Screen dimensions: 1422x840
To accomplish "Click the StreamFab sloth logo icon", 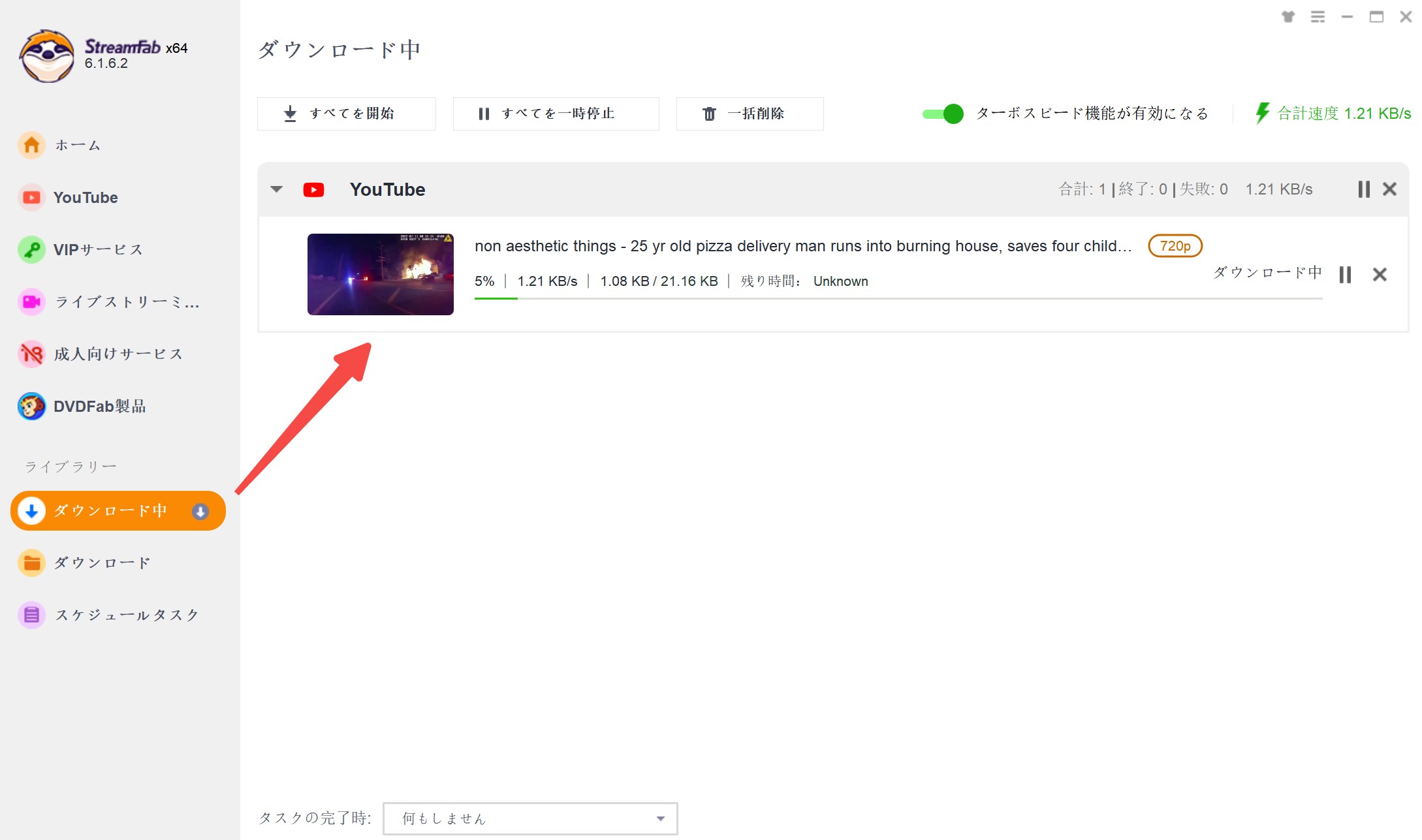I will pos(46,56).
